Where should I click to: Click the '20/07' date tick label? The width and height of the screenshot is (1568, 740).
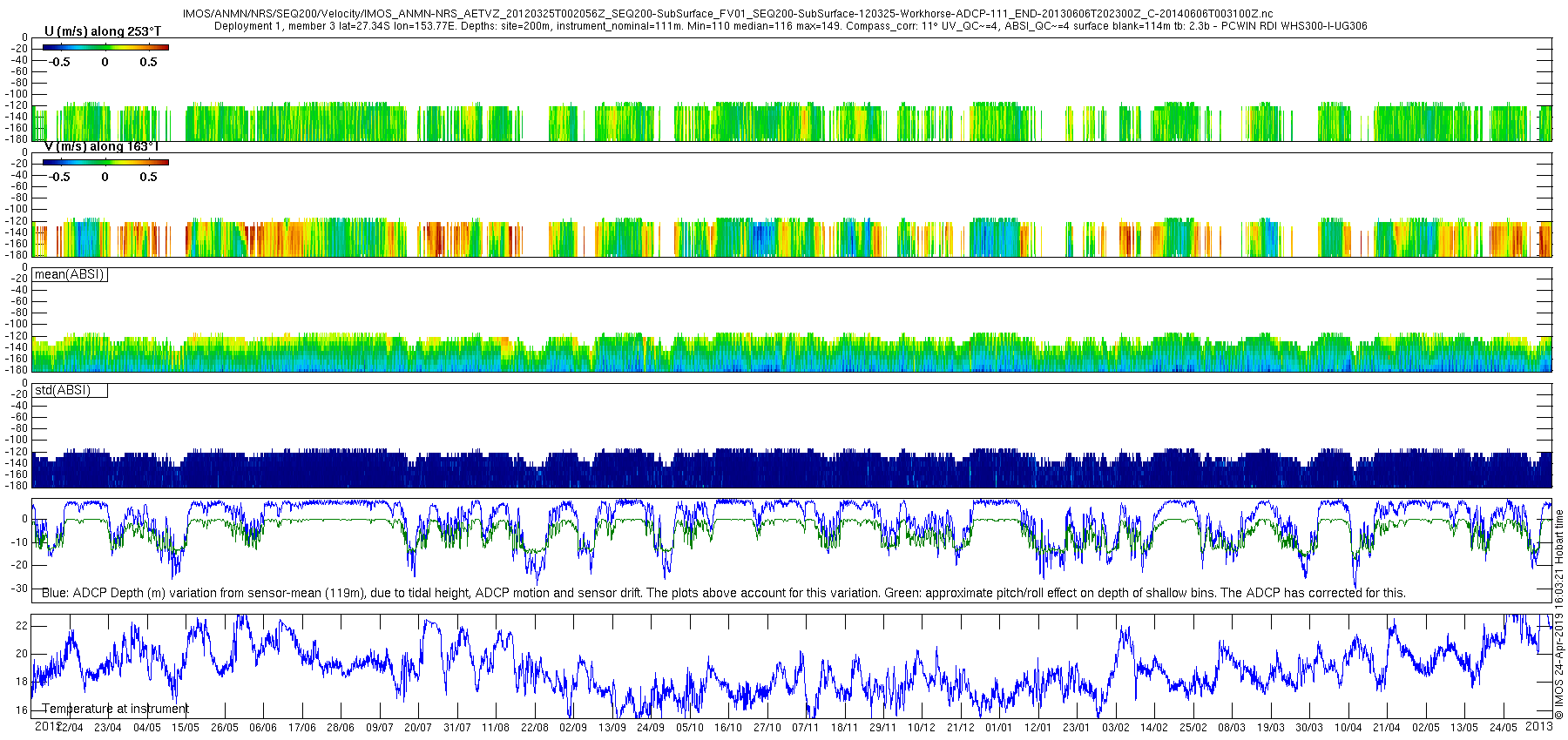pos(418,728)
